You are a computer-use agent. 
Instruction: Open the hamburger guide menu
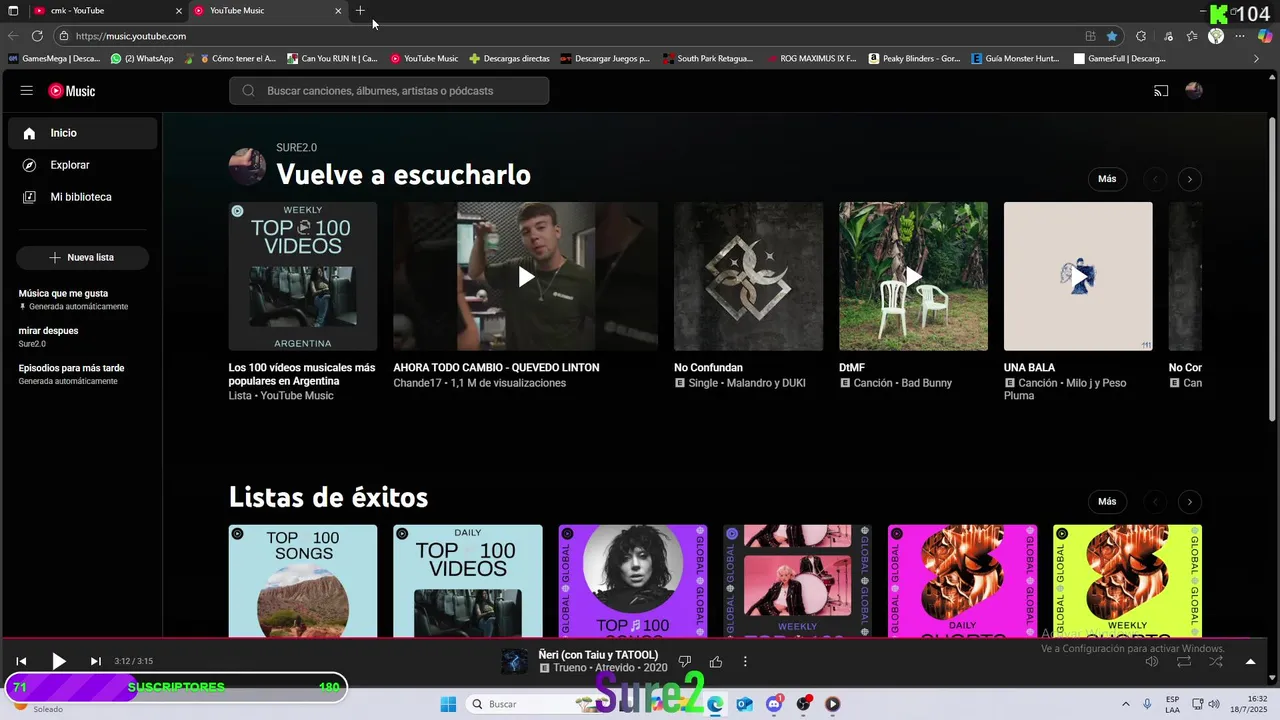(26, 91)
